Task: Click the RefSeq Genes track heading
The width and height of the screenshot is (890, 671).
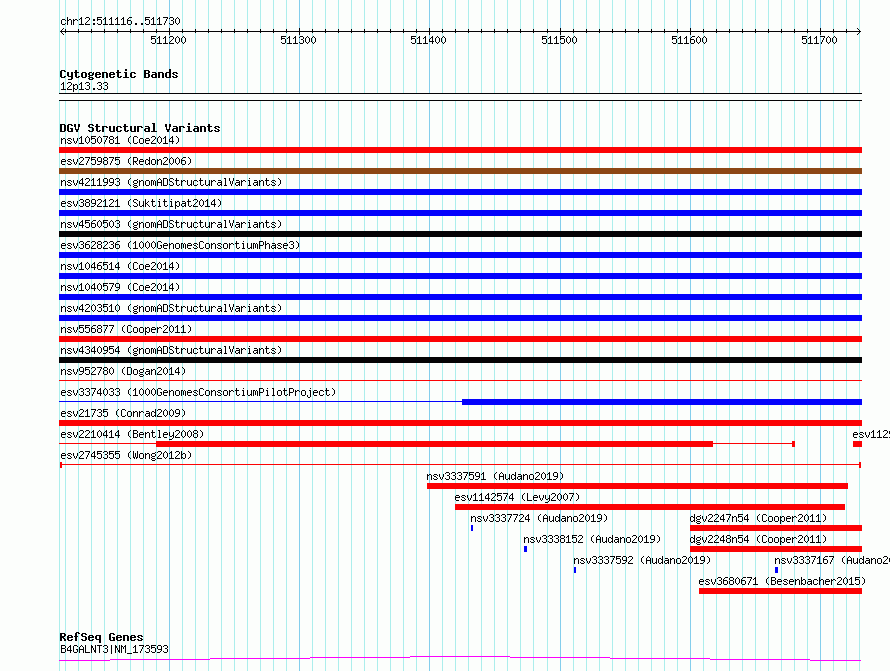Action: pos(101,637)
